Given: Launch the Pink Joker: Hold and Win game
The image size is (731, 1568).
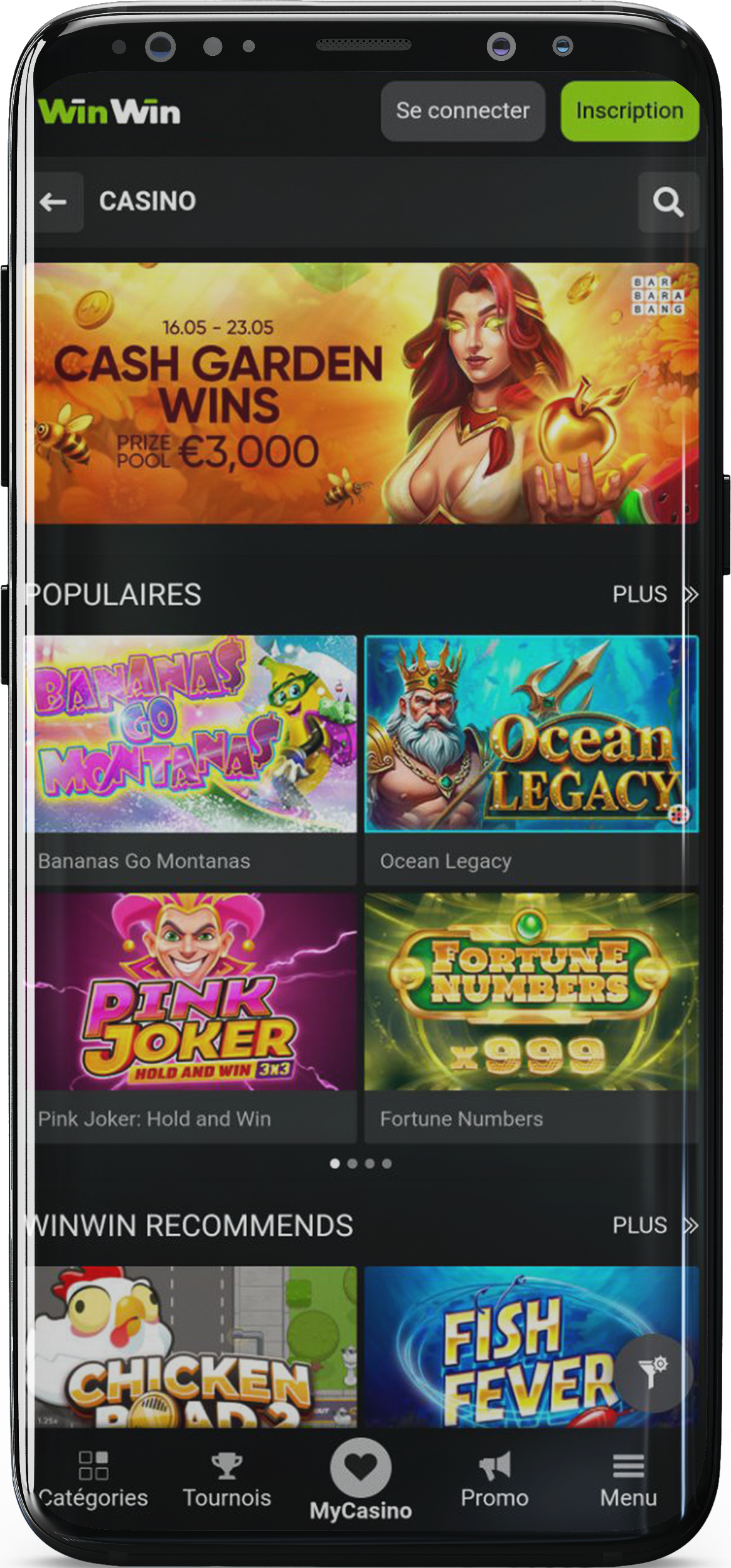Looking at the screenshot, I should [195, 1018].
